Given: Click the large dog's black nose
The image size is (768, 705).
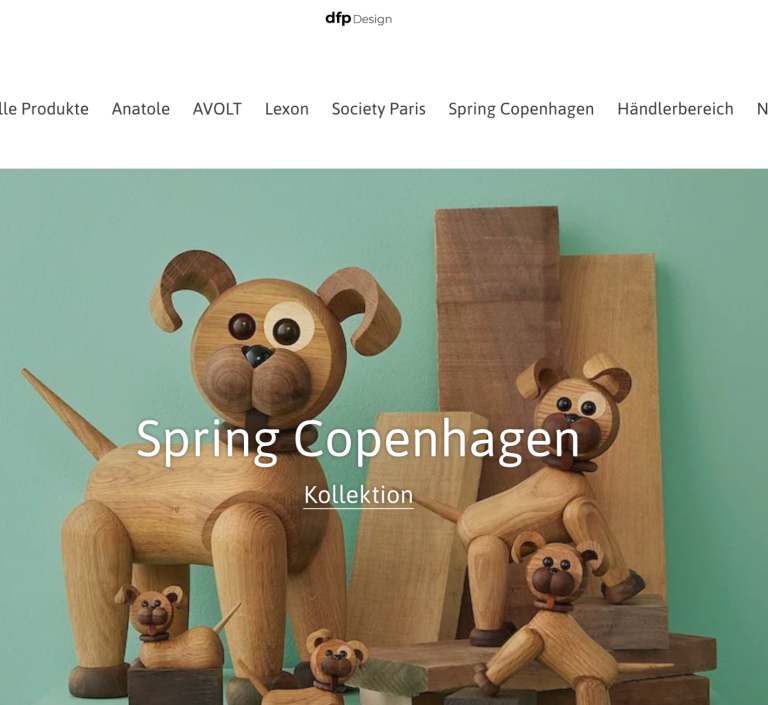Looking at the screenshot, I should click(x=258, y=355).
